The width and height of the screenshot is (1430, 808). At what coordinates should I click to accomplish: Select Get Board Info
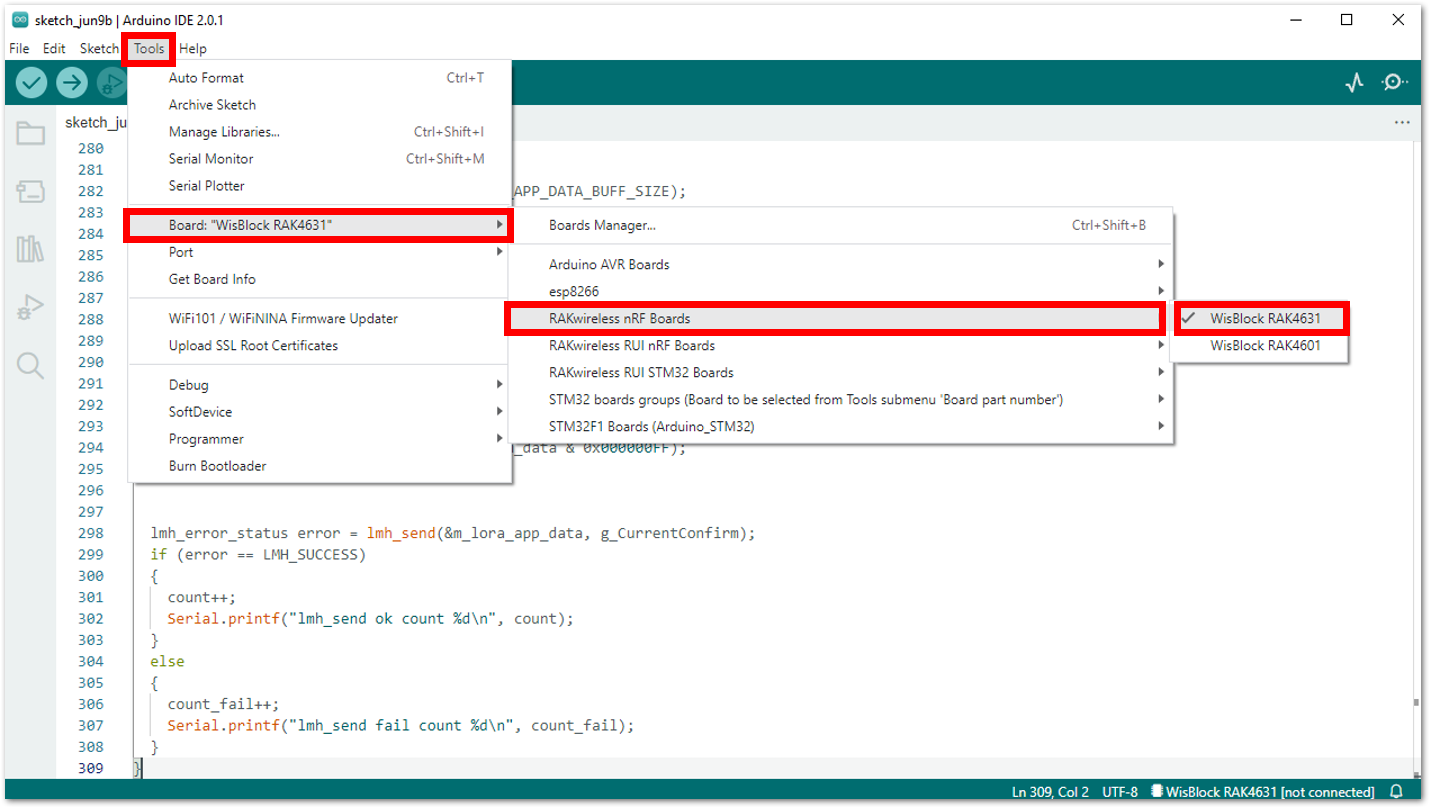tap(320, 280)
